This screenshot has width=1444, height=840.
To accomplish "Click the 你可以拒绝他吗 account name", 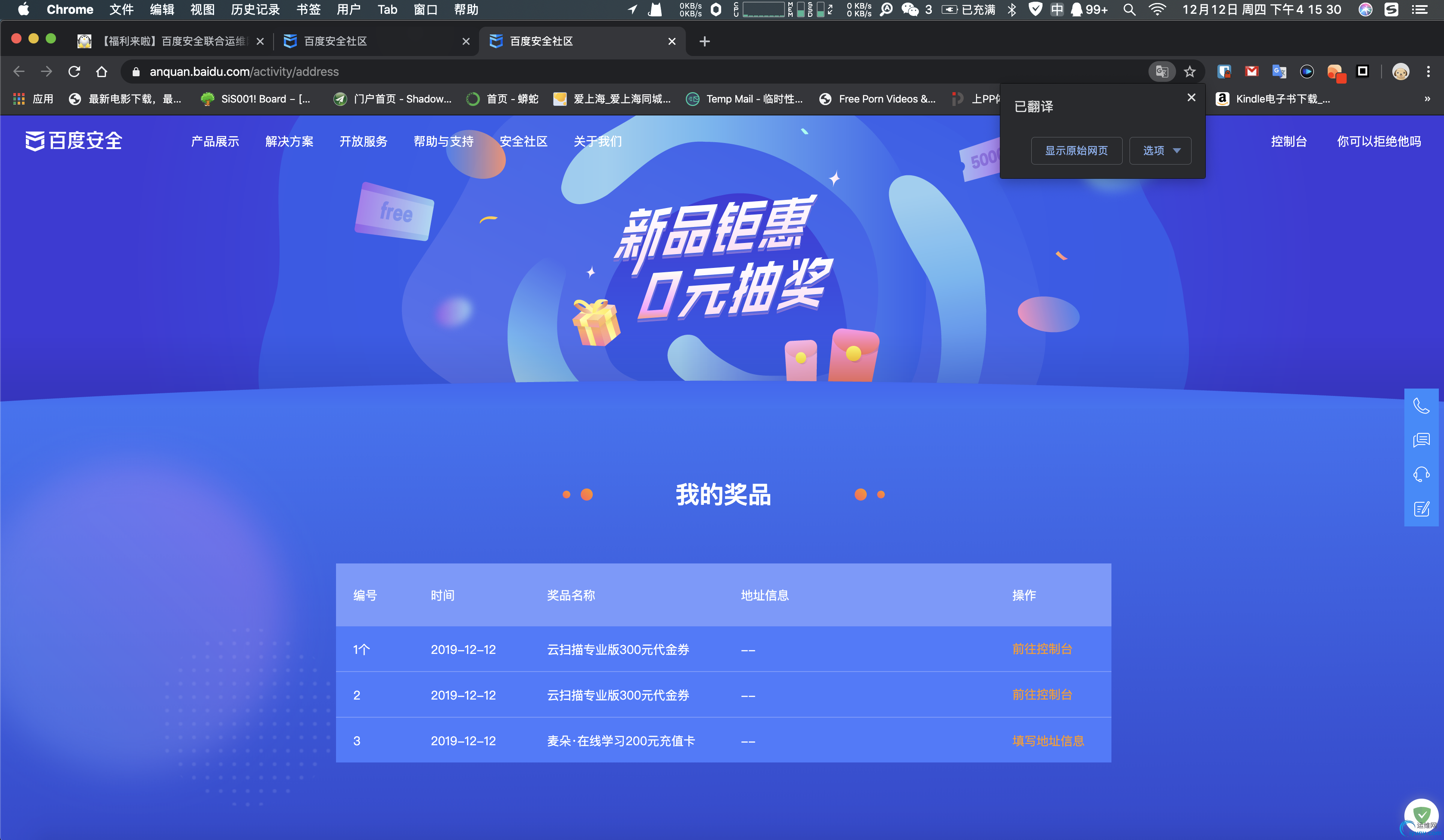I will (x=1379, y=142).
